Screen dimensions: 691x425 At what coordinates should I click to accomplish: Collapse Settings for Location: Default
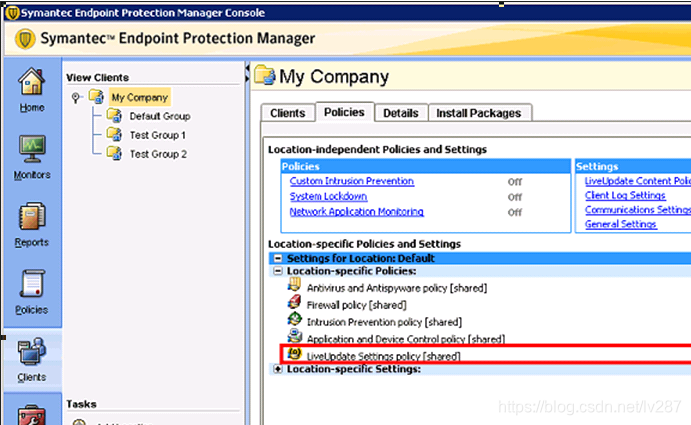(278, 258)
